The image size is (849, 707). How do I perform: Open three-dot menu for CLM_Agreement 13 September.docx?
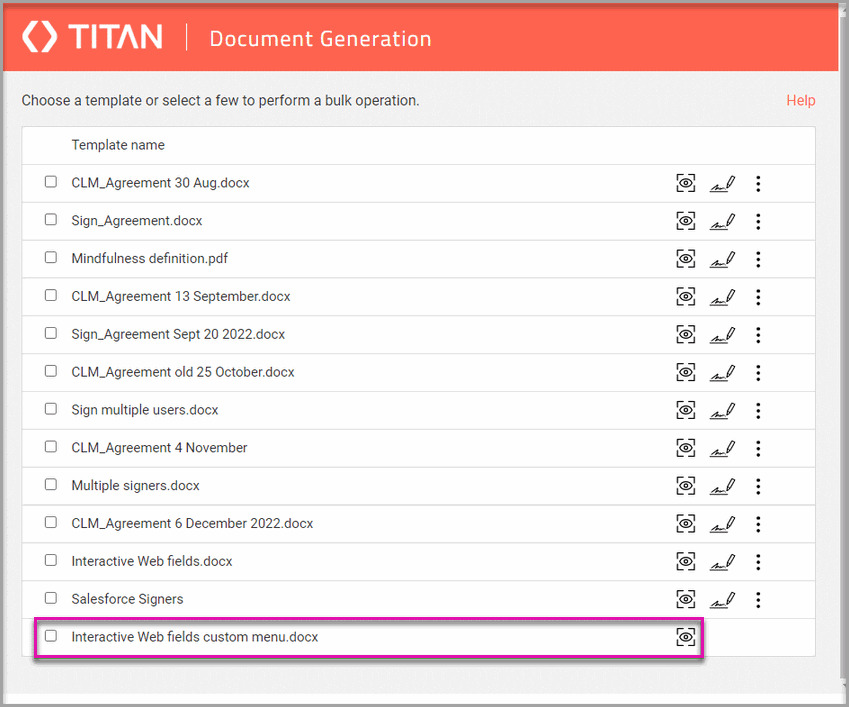pos(758,298)
